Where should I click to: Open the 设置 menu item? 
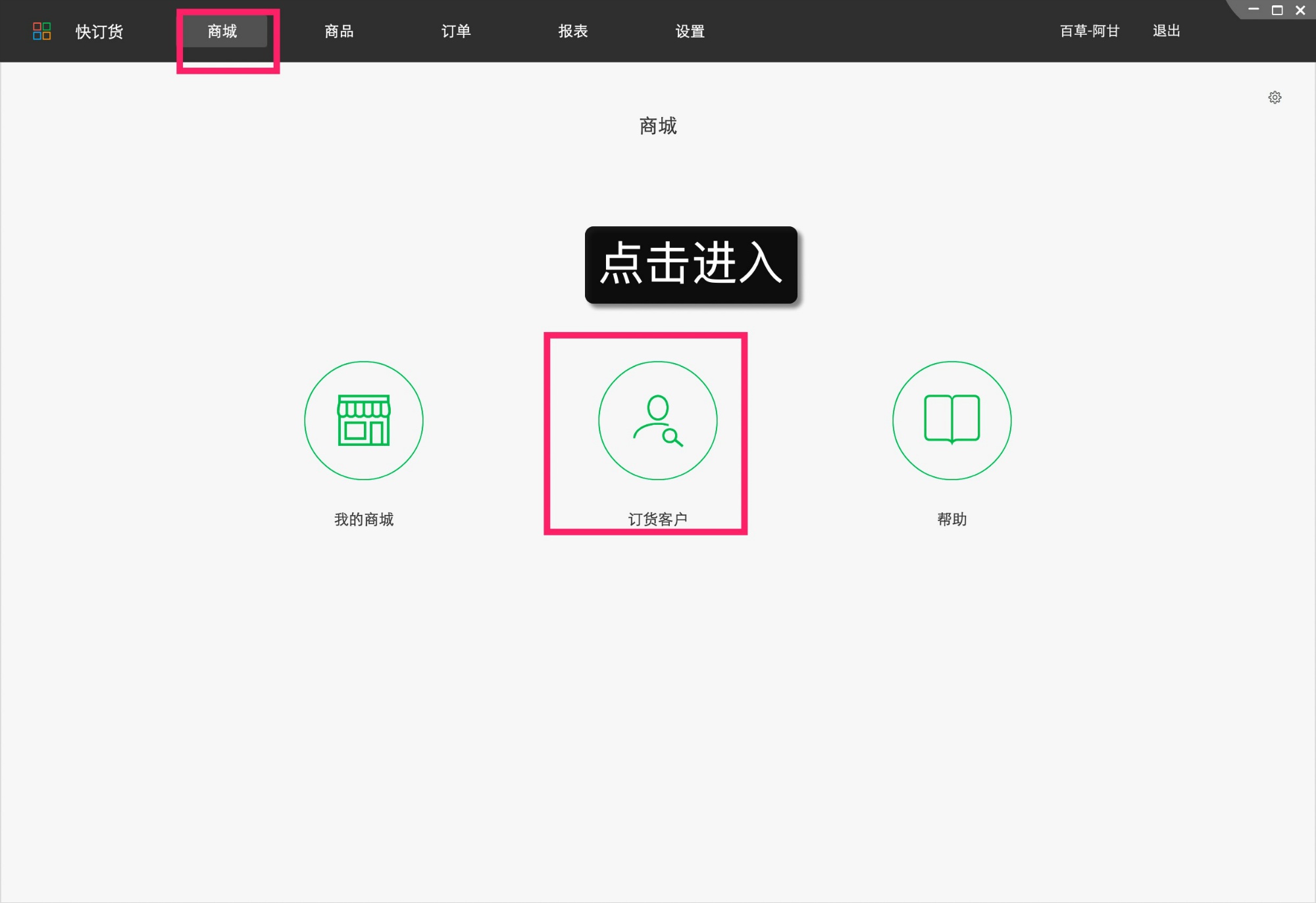click(x=689, y=31)
